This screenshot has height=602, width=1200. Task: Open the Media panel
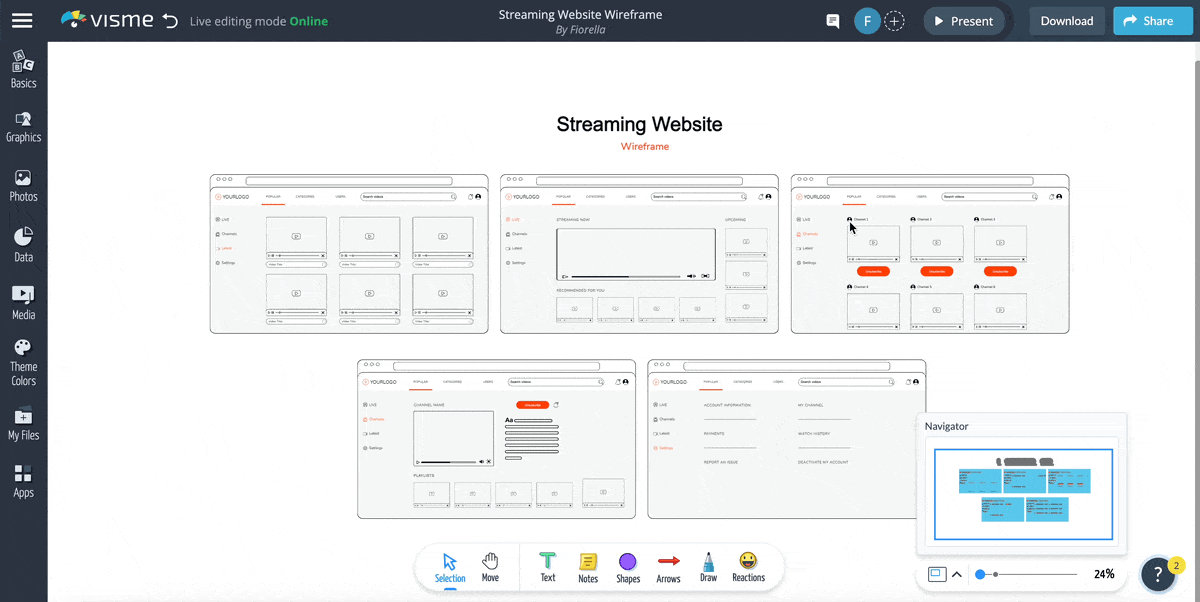pyautogui.click(x=23, y=301)
